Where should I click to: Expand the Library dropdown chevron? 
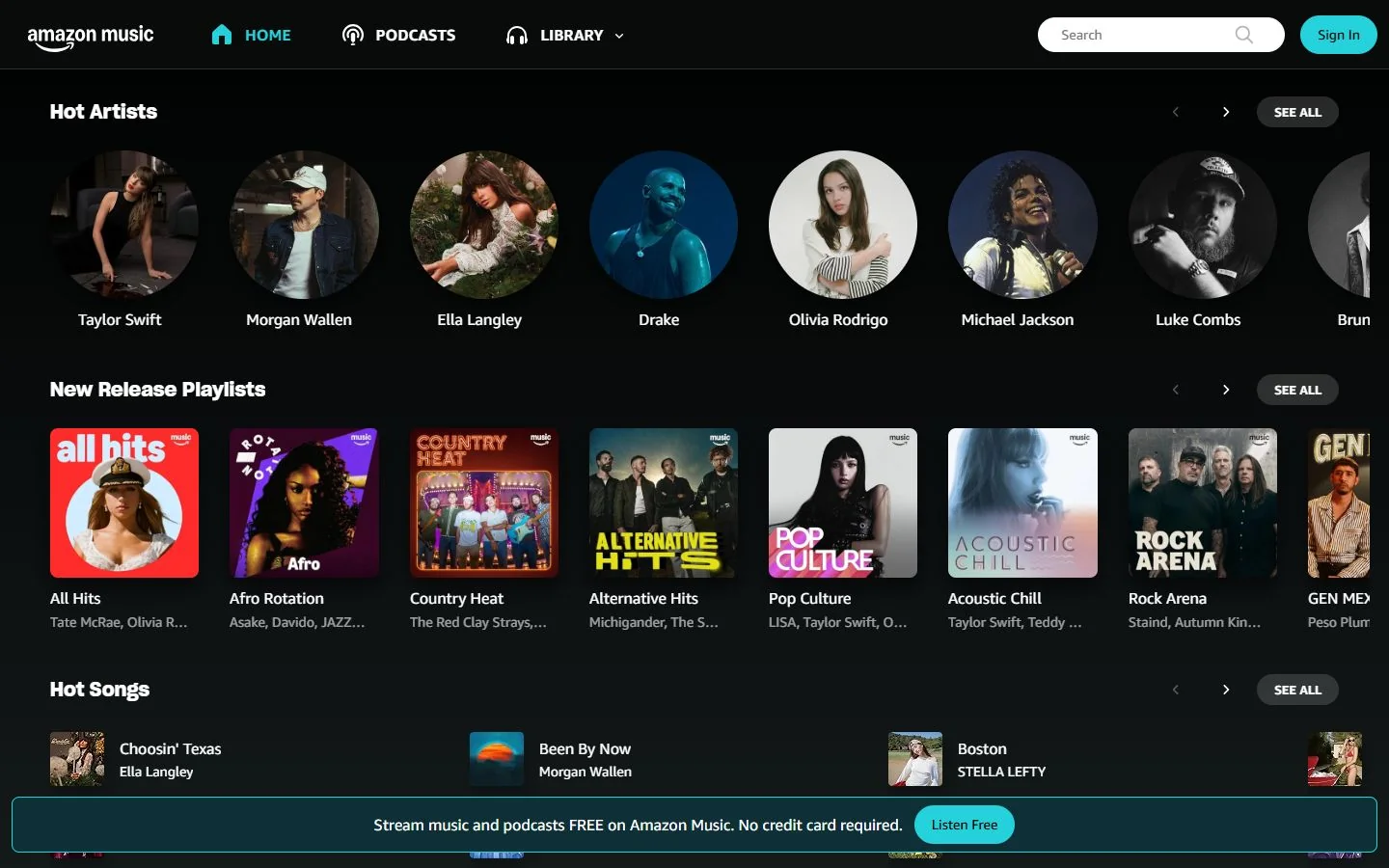pos(619,36)
